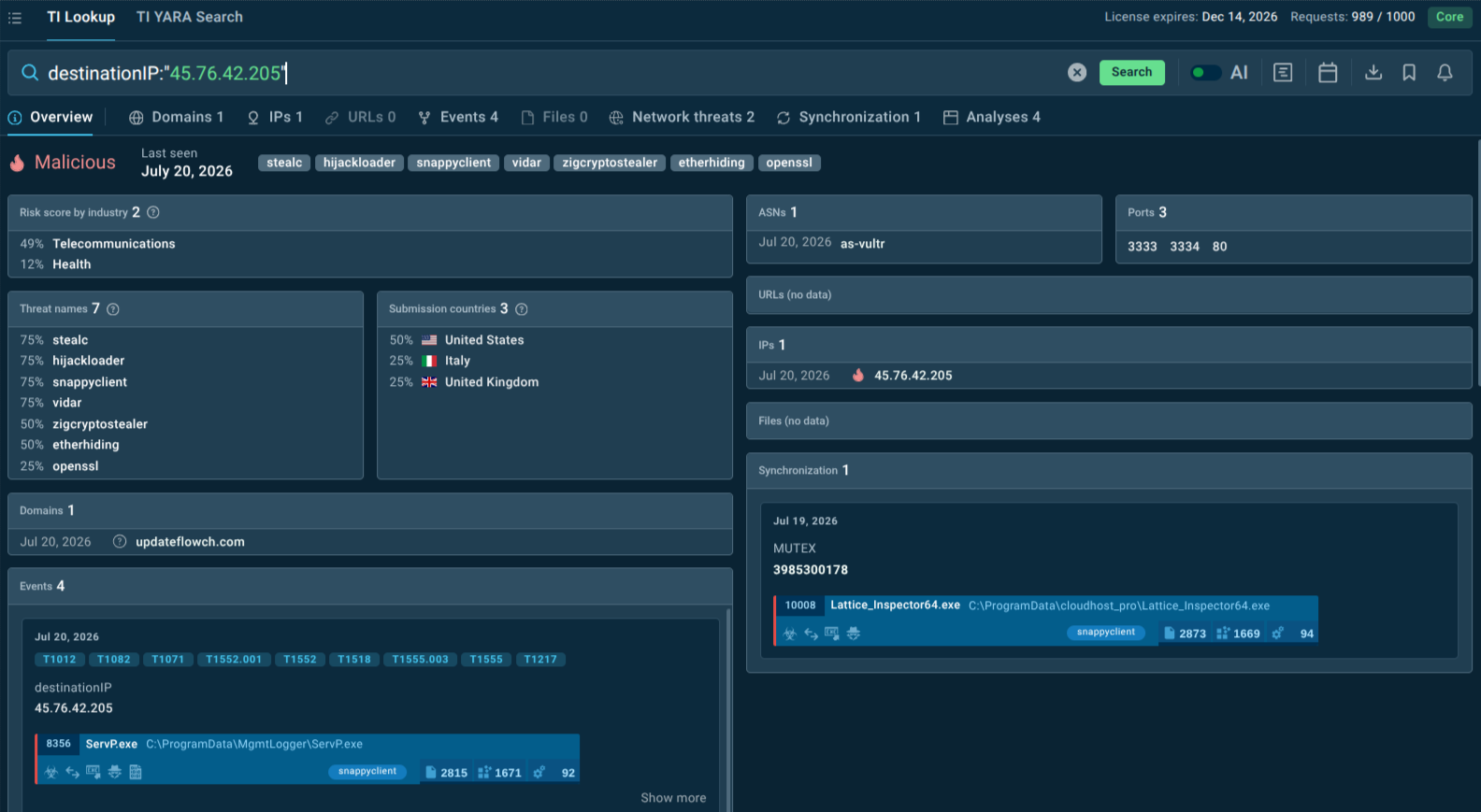The height and width of the screenshot is (812, 1481).
Task: Click the T1518 technique tag
Action: [354, 660]
